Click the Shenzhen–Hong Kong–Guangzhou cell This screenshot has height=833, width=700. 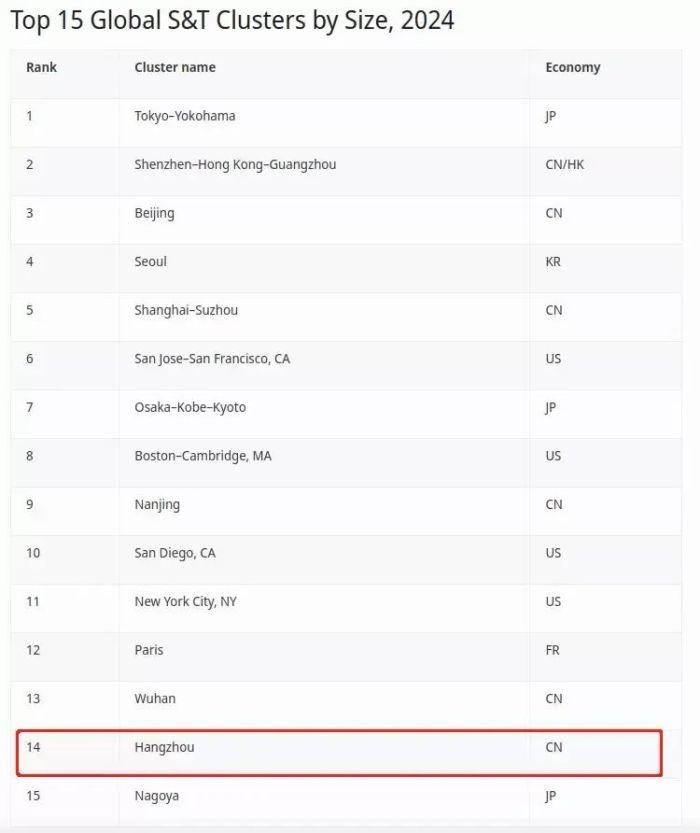(x=235, y=164)
